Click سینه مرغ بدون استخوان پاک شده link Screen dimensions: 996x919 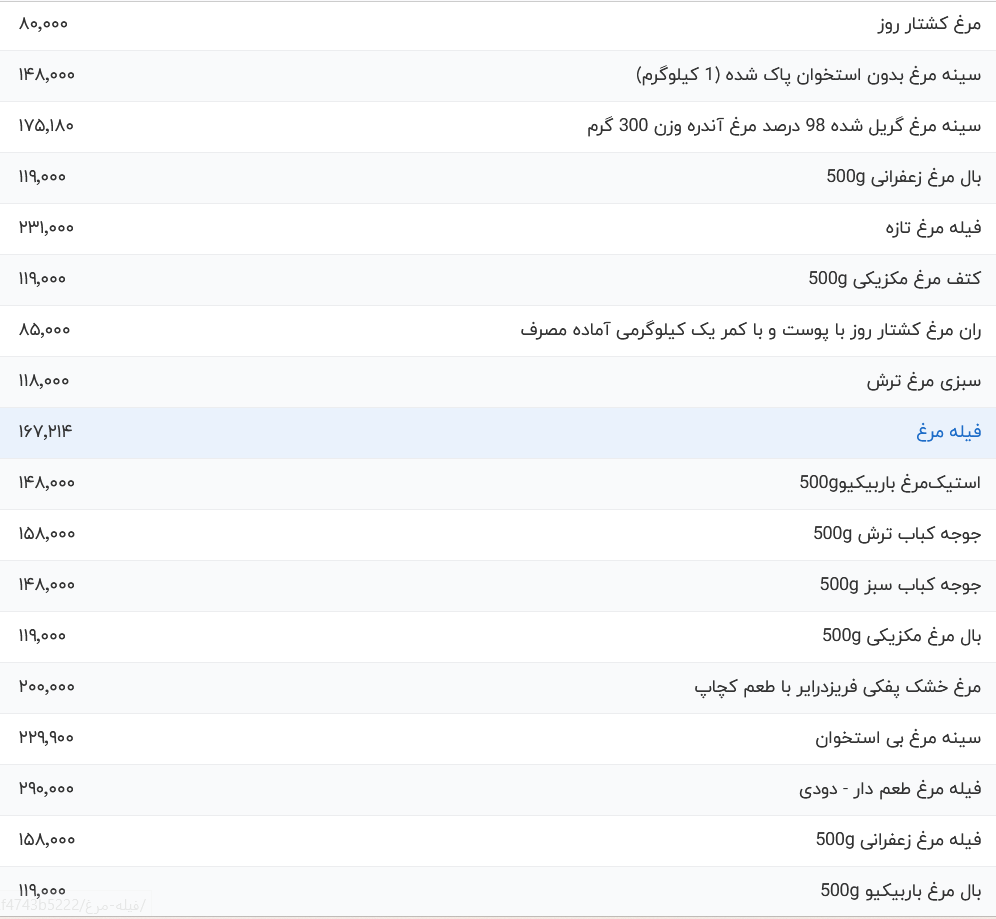809,75
